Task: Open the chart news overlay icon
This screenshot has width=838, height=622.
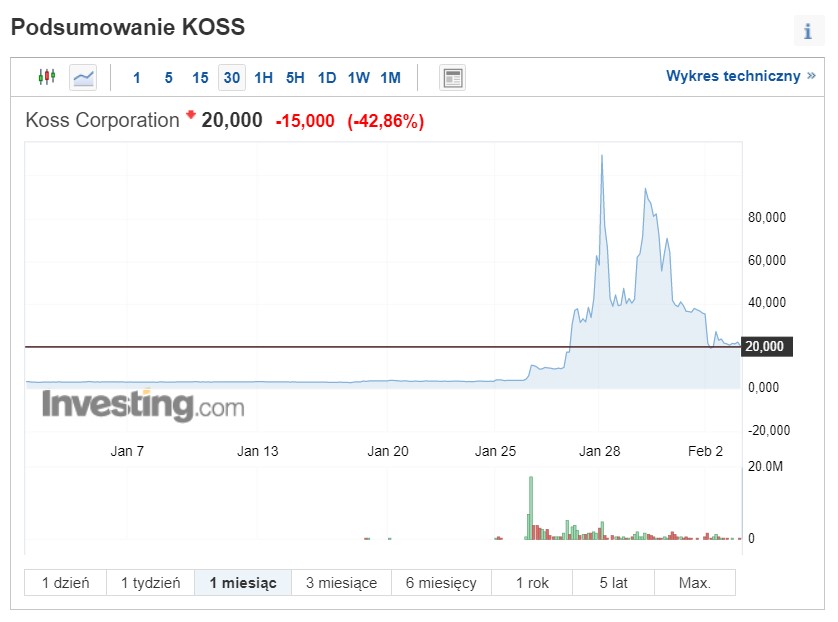Action: coord(452,78)
